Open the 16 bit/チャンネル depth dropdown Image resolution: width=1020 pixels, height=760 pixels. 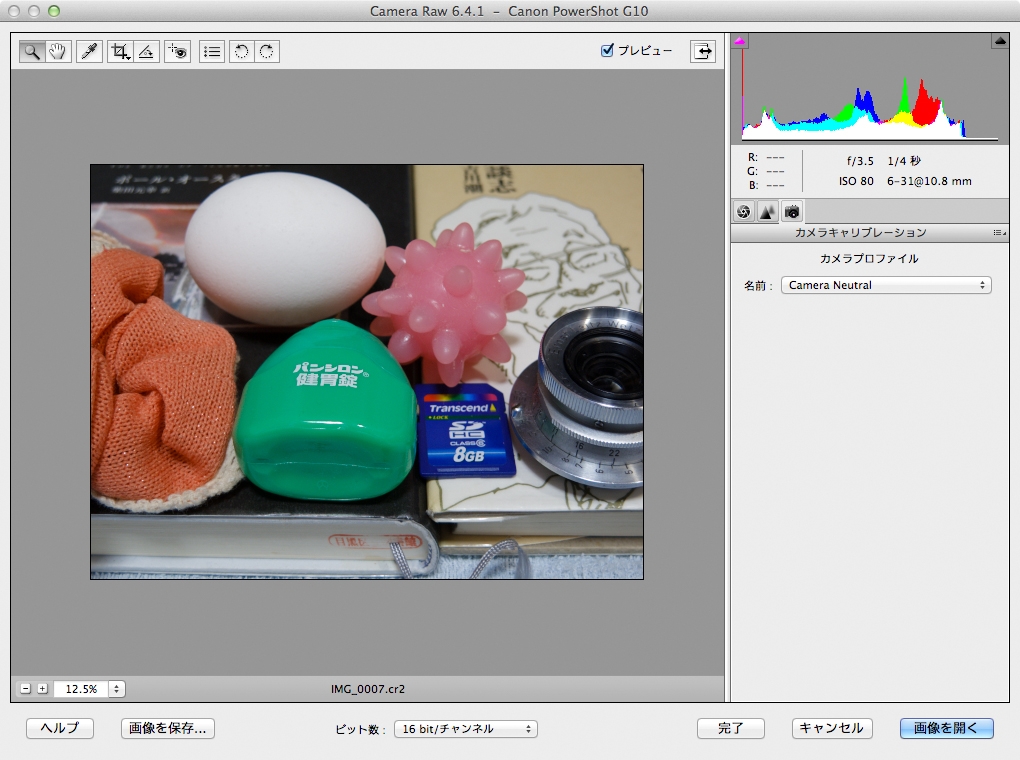coord(465,729)
